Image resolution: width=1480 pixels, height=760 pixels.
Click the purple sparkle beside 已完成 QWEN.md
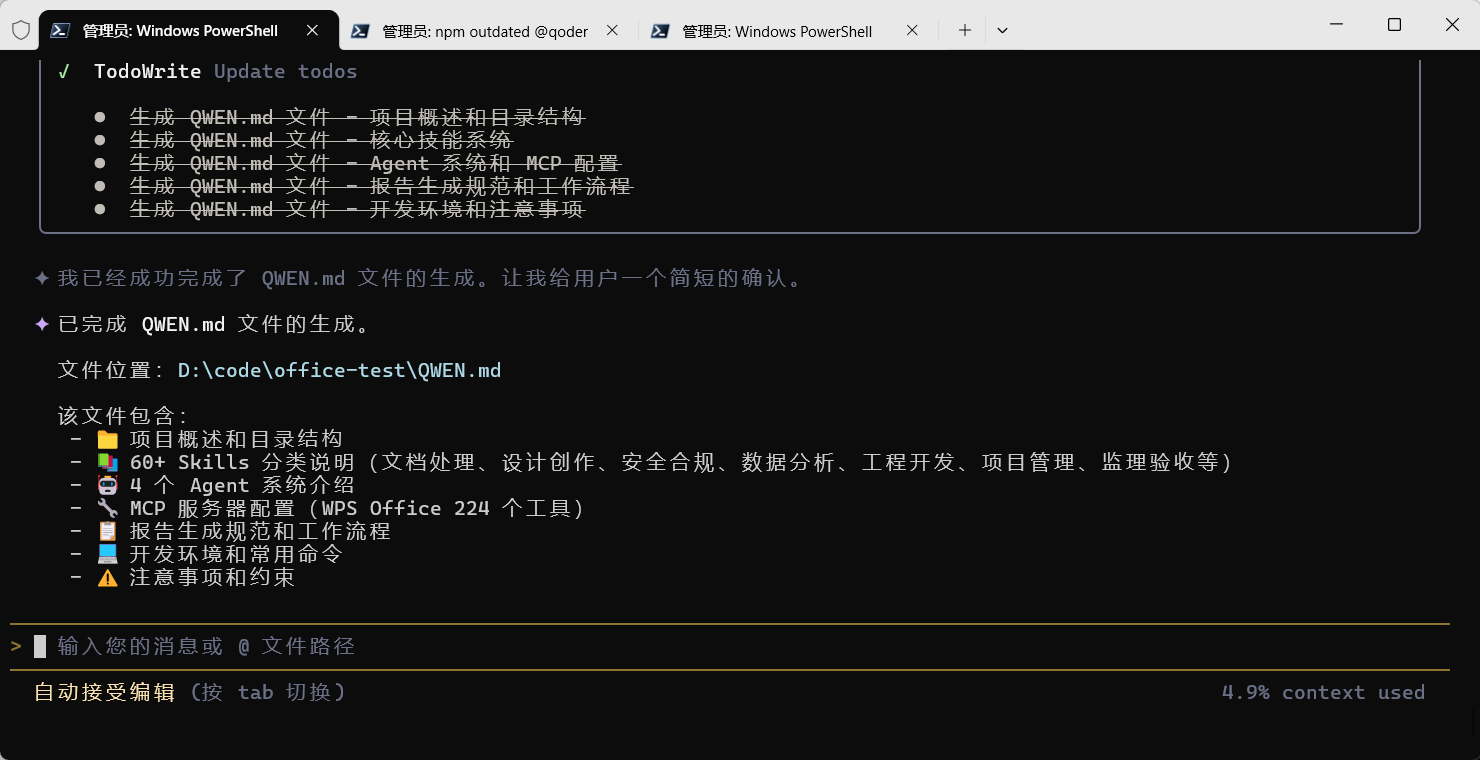(x=42, y=324)
